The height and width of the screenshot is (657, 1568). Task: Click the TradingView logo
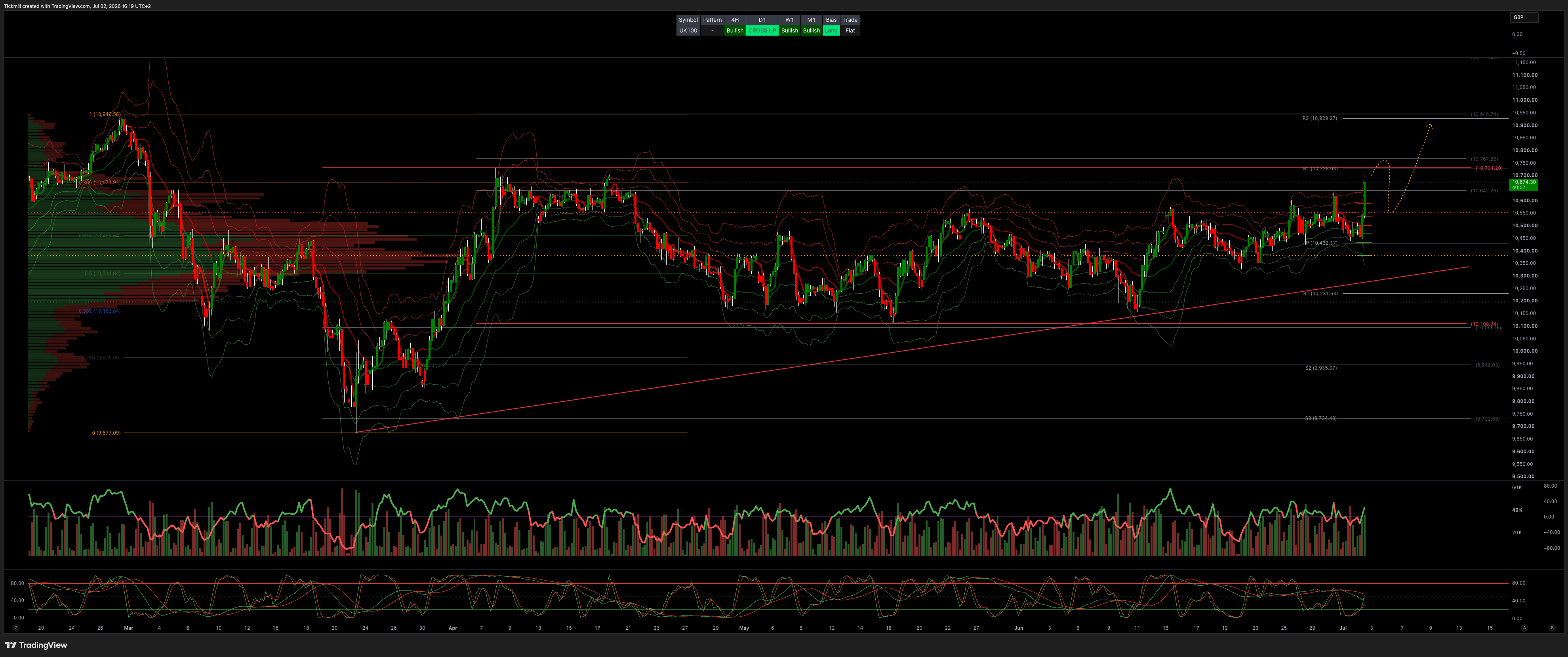tap(36, 645)
